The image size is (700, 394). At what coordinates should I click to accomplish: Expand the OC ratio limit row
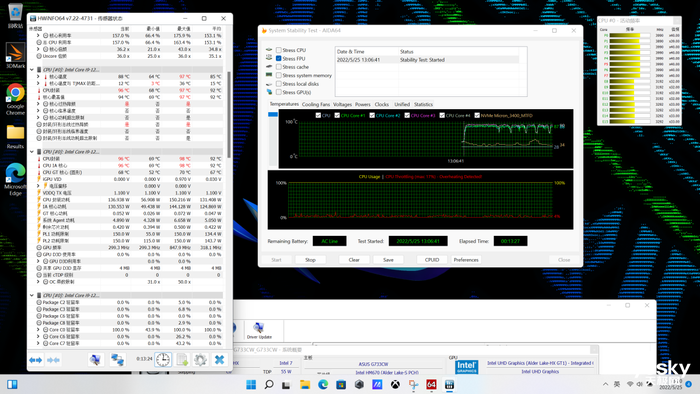(38, 282)
